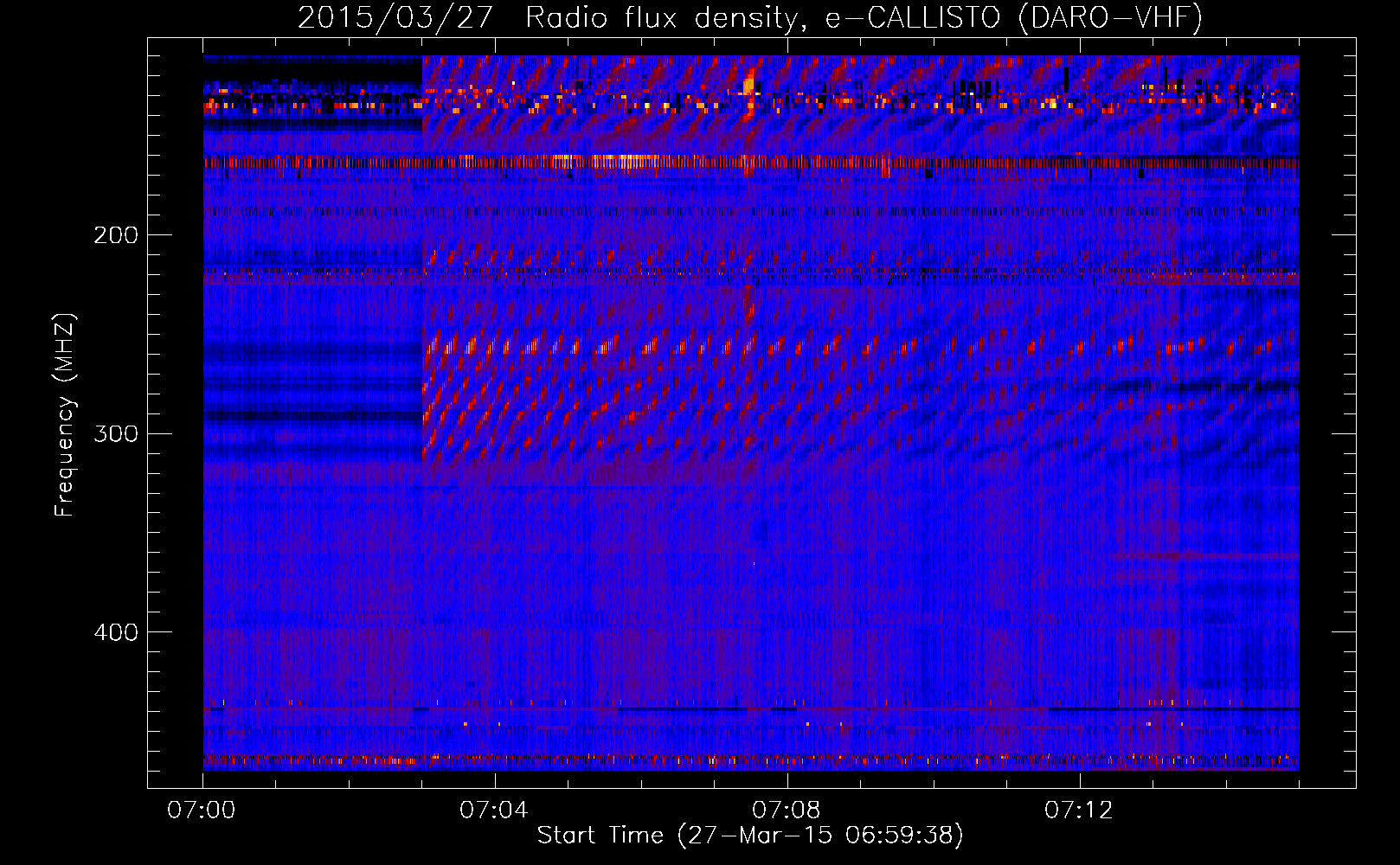Viewport: 1400px width, 865px height.
Task: Click the 07:00 time tick label
Action: click(x=202, y=811)
